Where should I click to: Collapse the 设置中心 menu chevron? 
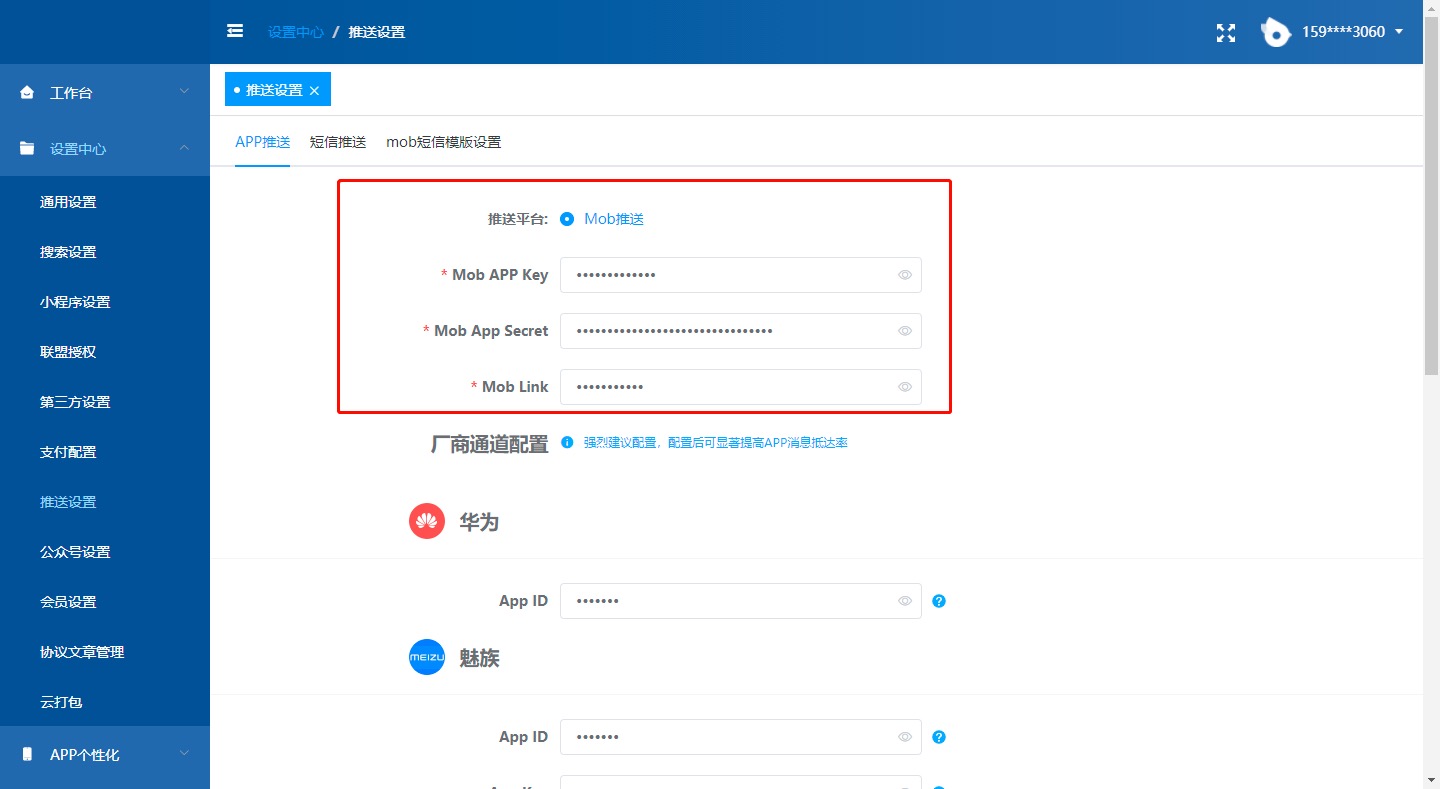tap(184, 147)
